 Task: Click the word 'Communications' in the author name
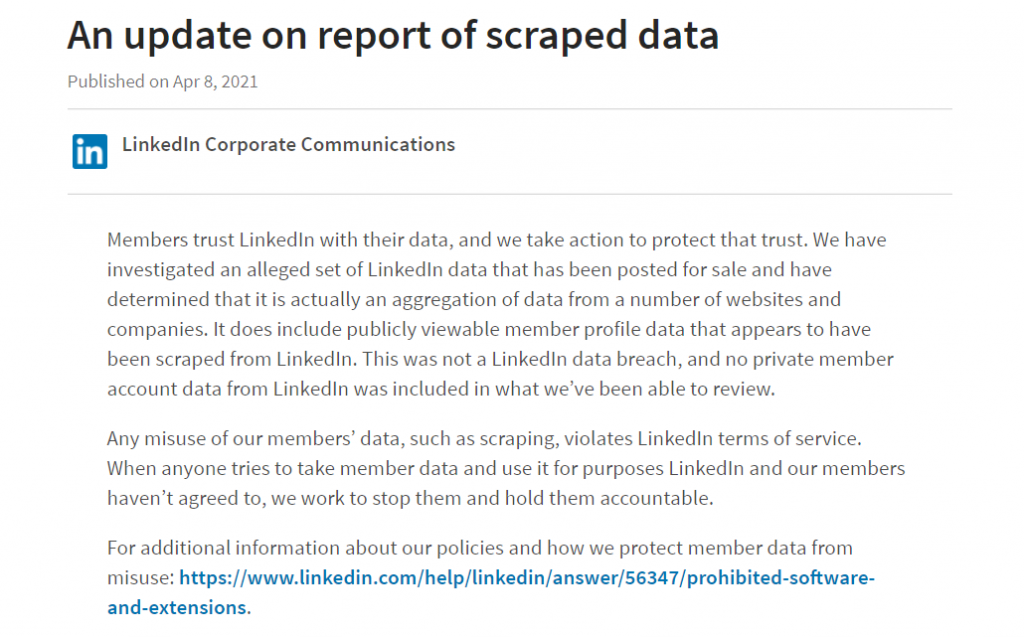378,144
